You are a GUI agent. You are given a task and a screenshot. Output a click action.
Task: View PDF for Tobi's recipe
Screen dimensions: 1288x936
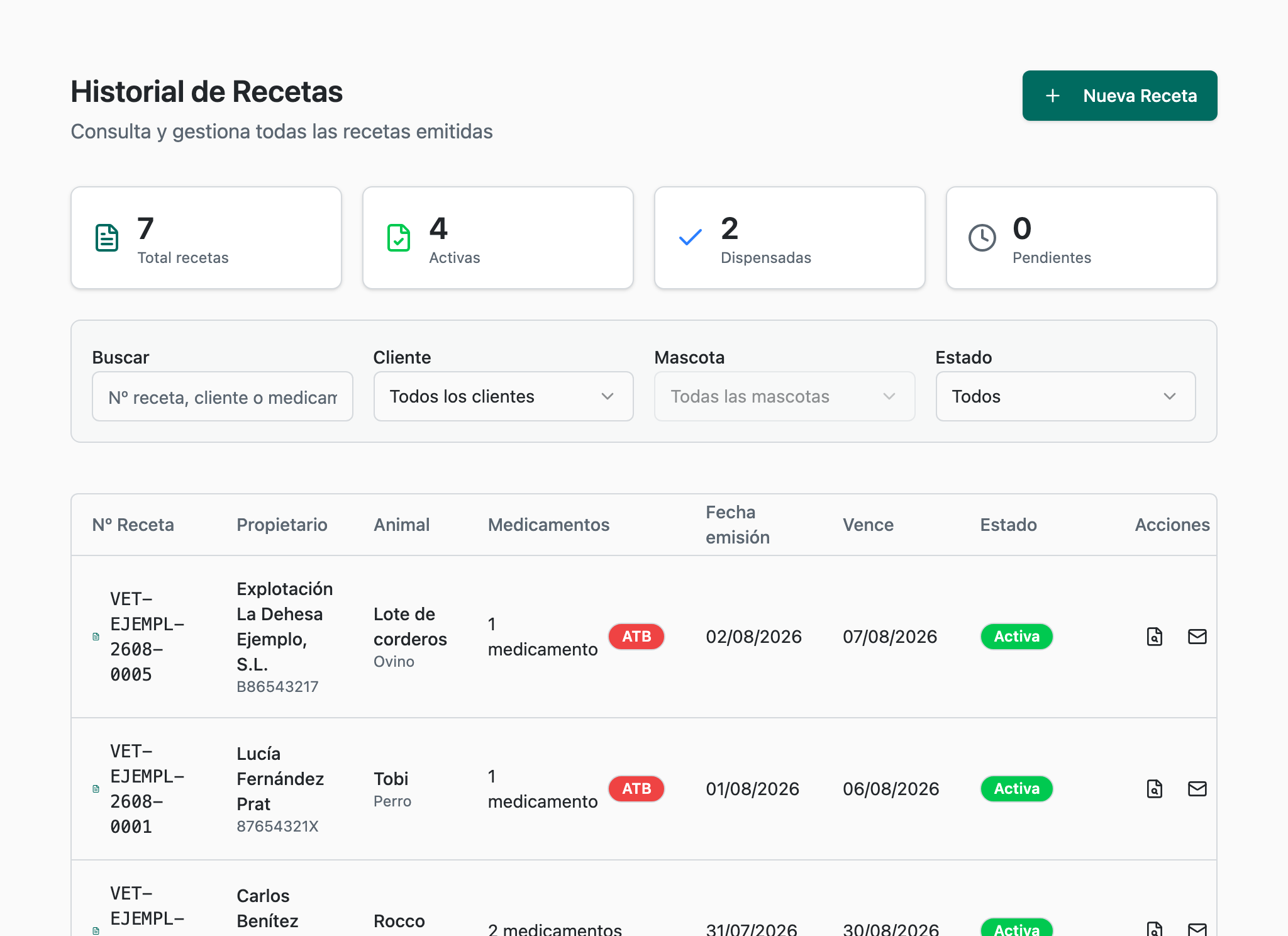[x=1155, y=789]
